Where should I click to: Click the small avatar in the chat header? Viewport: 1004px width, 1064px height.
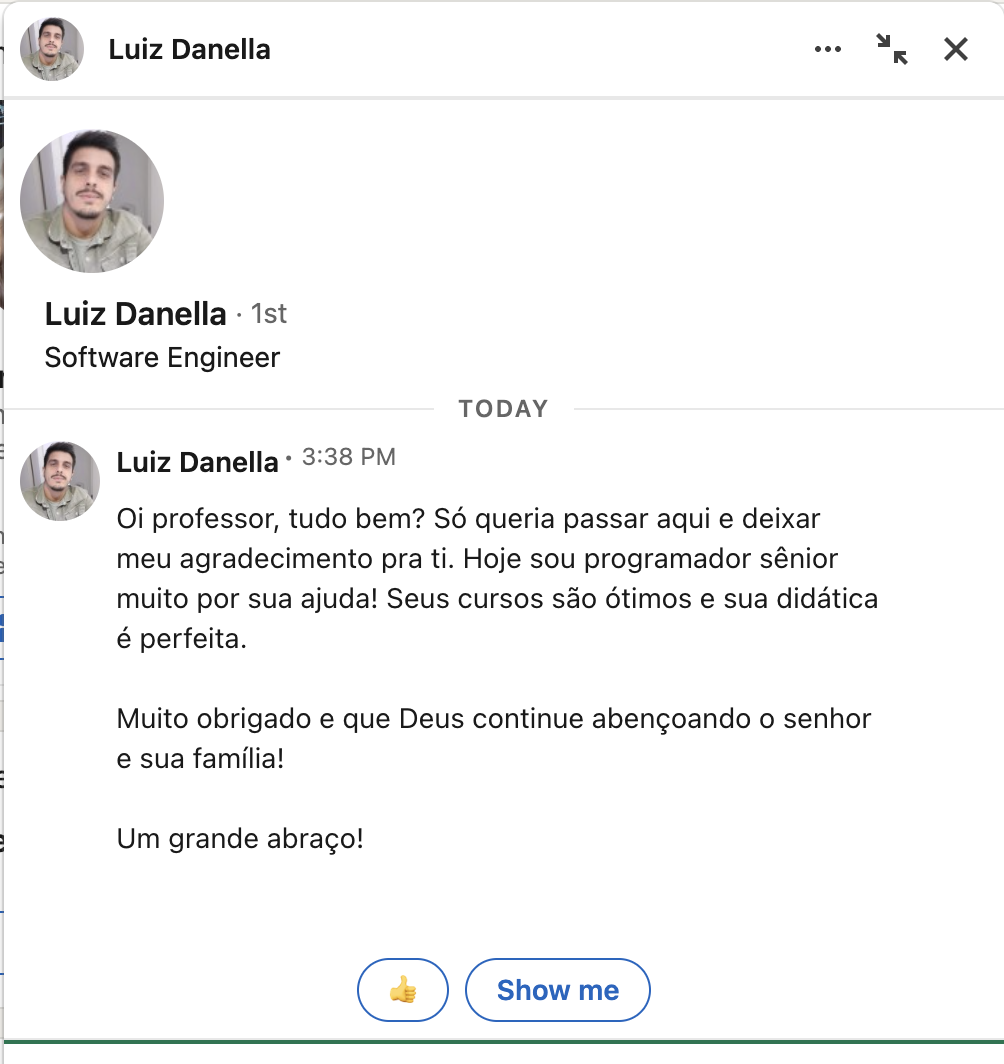pos(52,49)
